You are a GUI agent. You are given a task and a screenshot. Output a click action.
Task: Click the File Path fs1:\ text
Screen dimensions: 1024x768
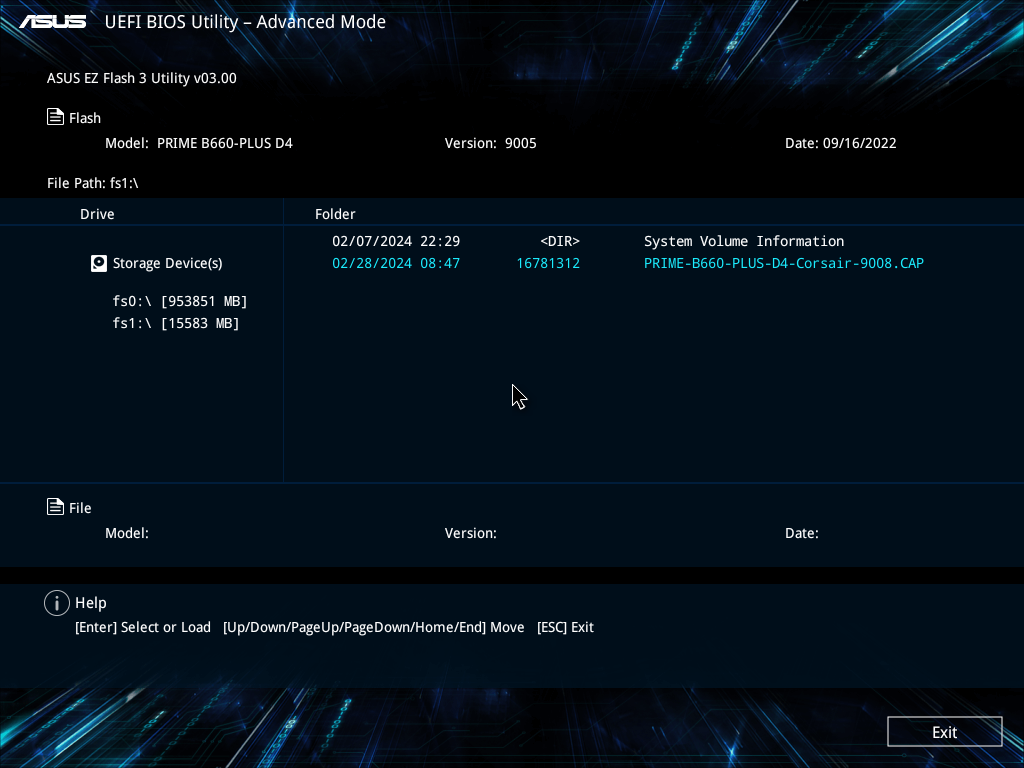click(92, 183)
